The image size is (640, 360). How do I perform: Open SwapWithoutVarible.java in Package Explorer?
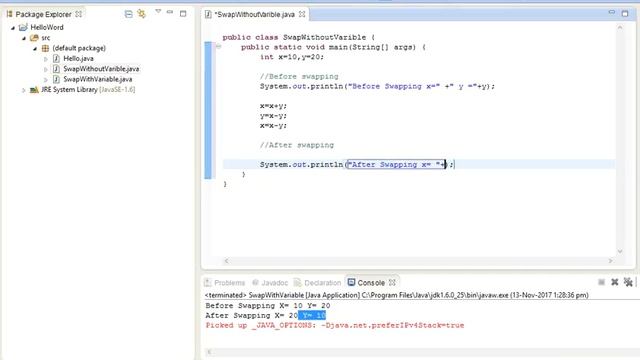coord(101,69)
